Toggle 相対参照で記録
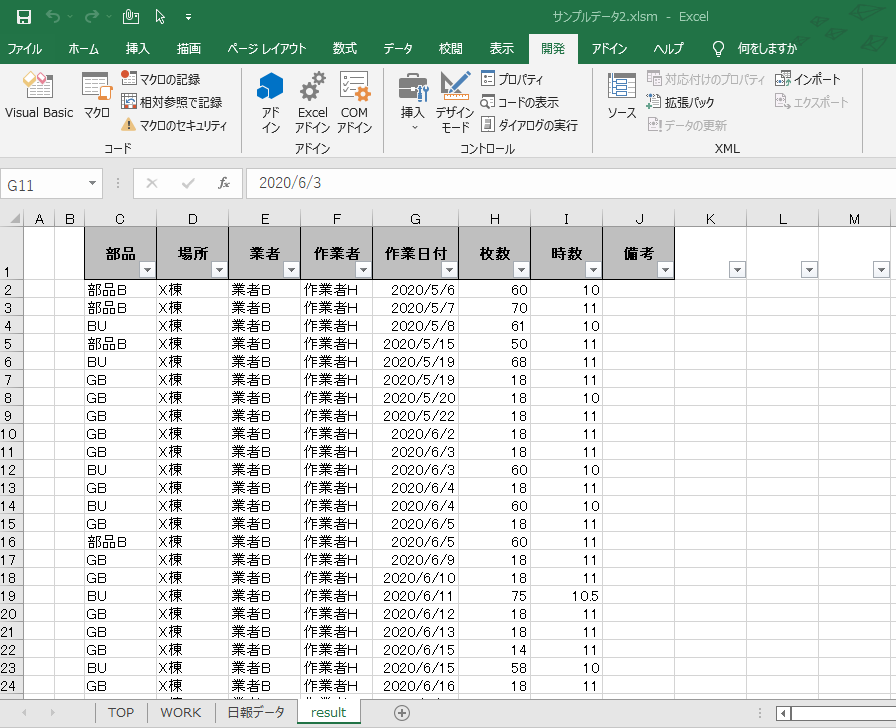Image resolution: width=896 pixels, height=728 pixels. 172,102
